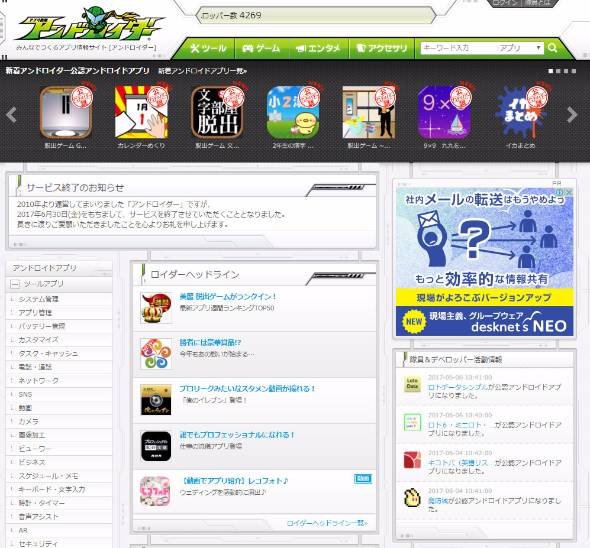Screen dimensions: 590x548
Task: Open the ツール menu tab
Action: (208, 48)
